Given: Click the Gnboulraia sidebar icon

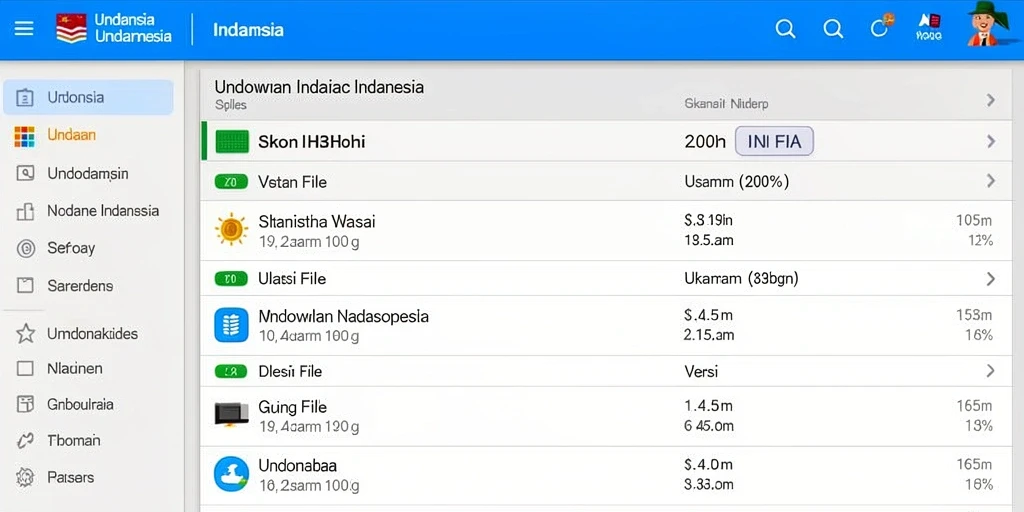Looking at the screenshot, I should 25,405.
